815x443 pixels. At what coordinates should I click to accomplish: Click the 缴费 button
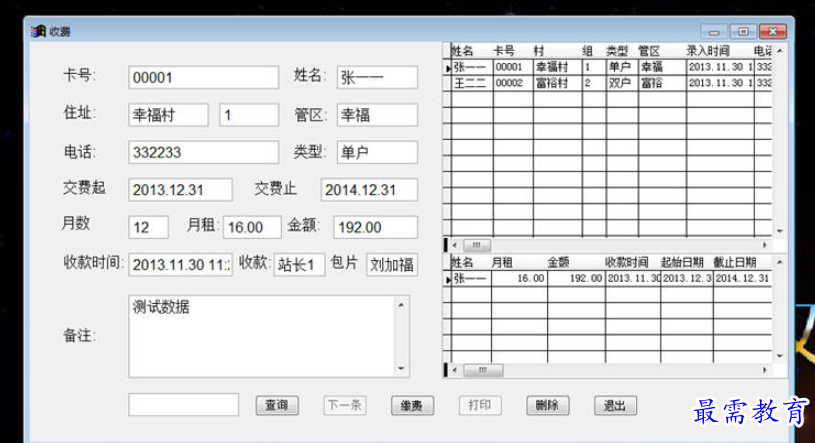tap(412, 406)
